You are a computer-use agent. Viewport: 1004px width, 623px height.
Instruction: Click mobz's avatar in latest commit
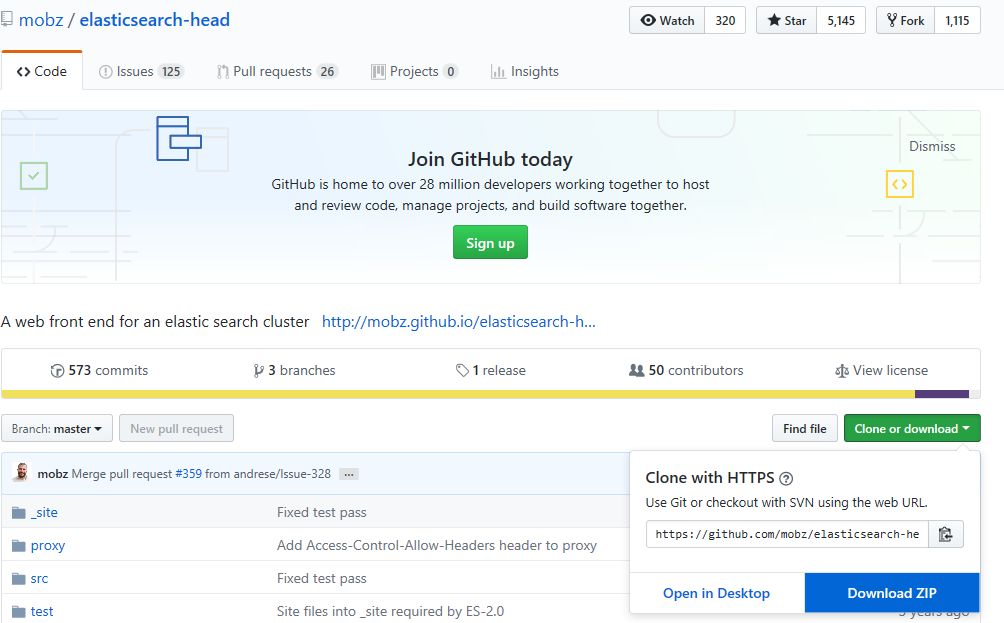pyautogui.click(x=21, y=473)
